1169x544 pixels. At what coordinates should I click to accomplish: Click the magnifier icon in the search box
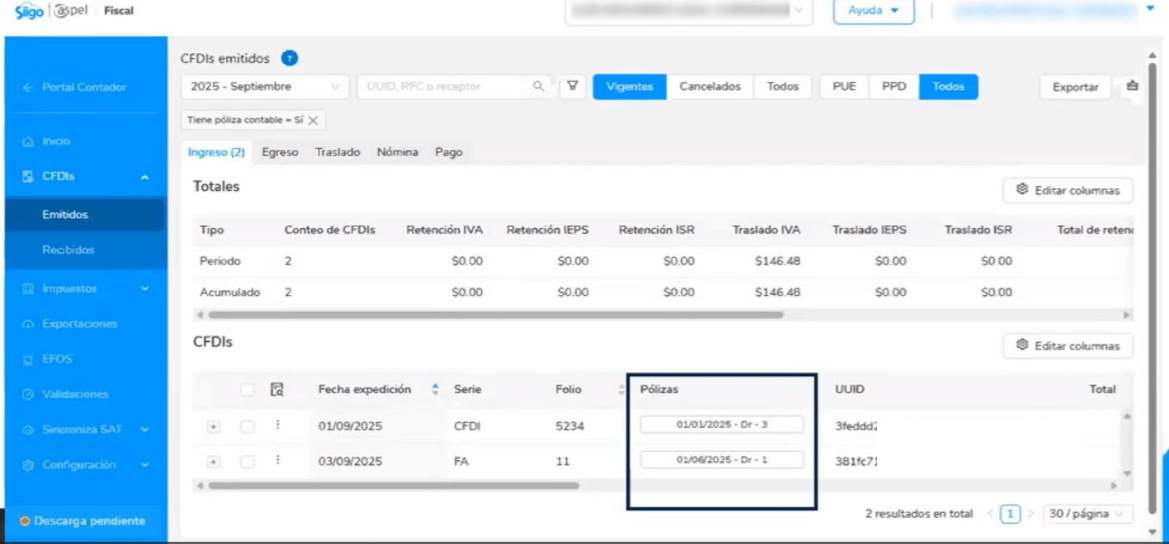pyautogui.click(x=538, y=86)
